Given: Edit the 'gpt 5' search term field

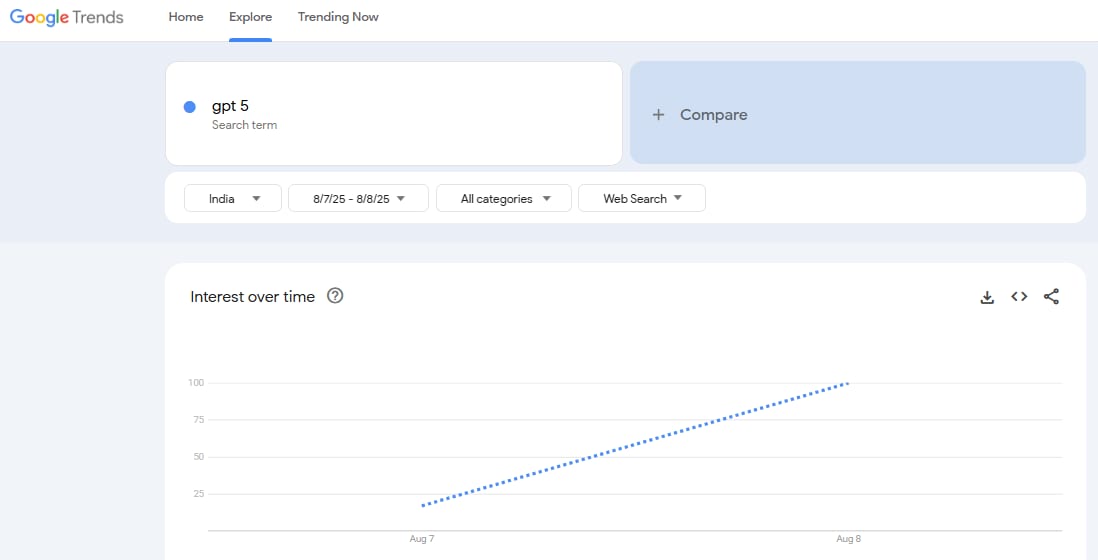Looking at the screenshot, I should [394, 113].
